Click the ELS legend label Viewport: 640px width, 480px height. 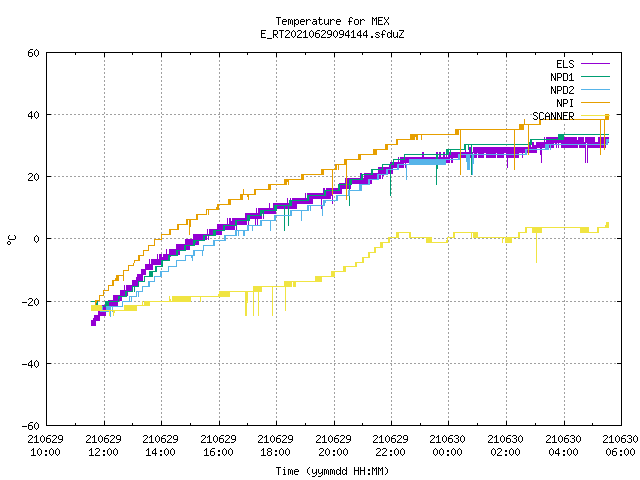tap(565, 64)
